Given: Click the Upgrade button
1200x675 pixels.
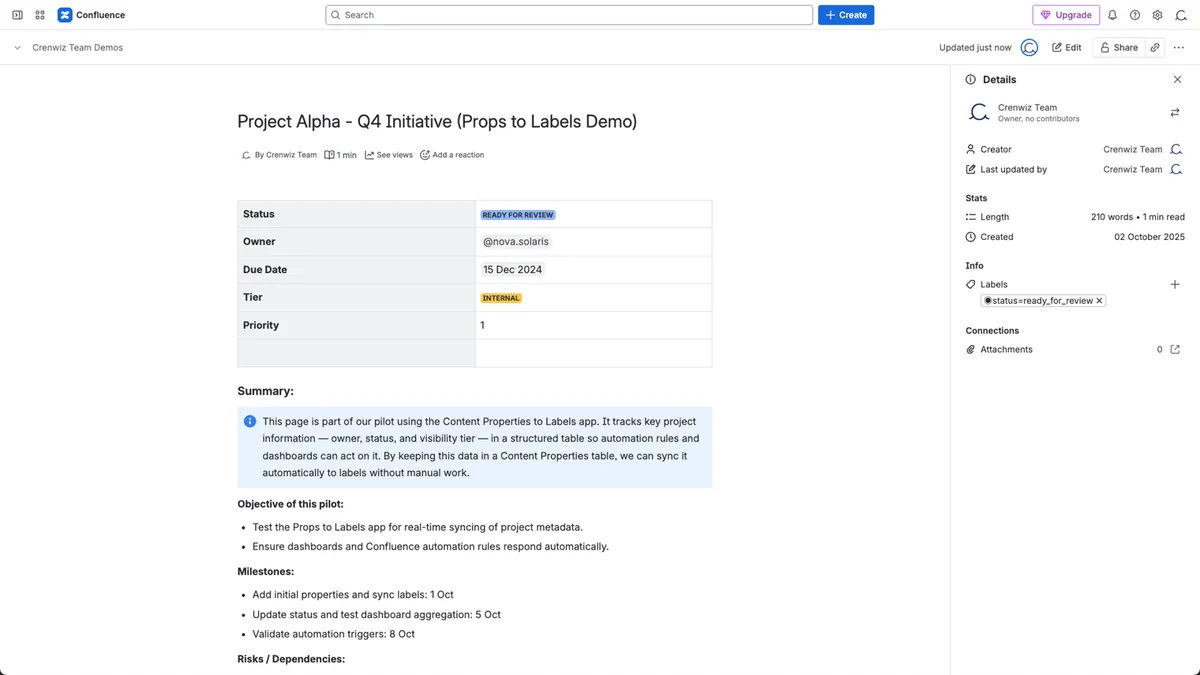Looking at the screenshot, I should [x=1066, y=15].
